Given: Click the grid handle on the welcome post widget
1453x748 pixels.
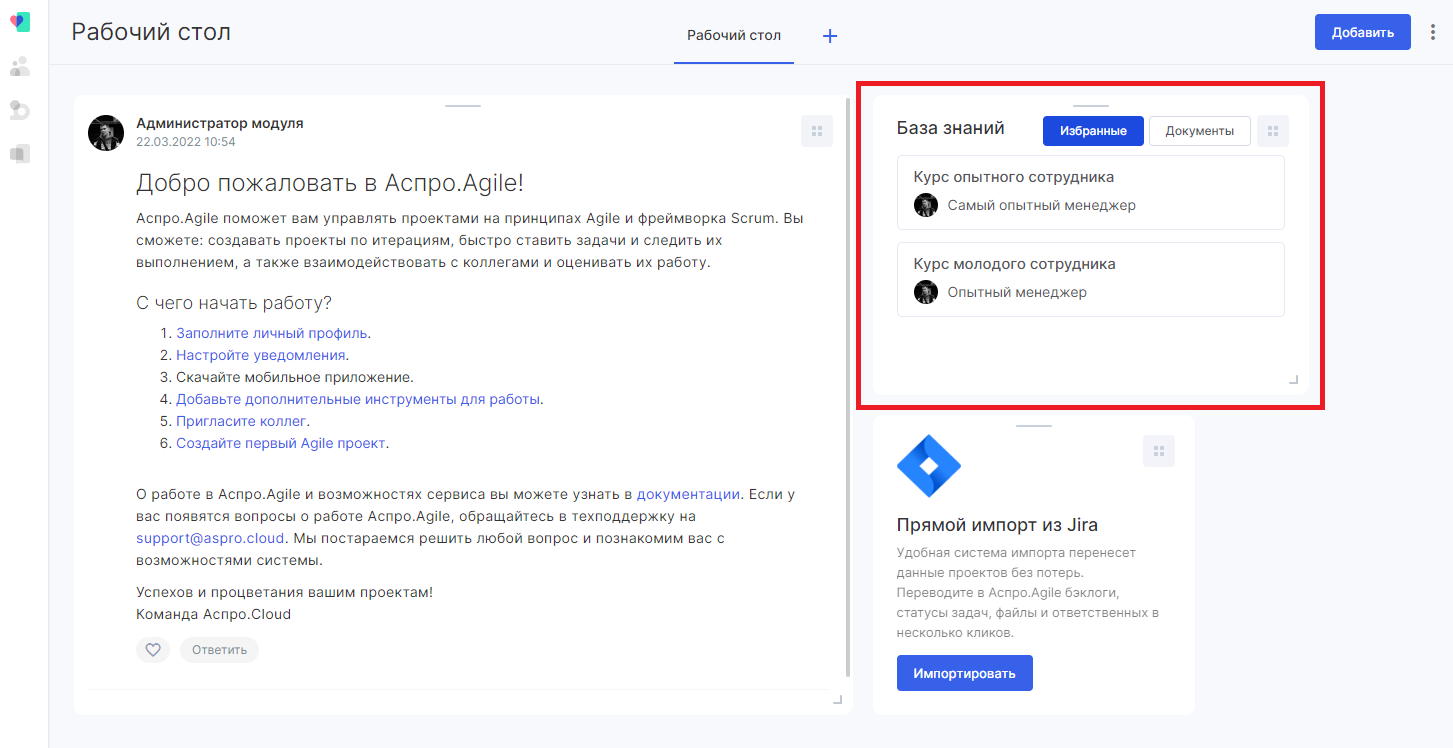Looking at the screenshot, I should tap(817, 131).
